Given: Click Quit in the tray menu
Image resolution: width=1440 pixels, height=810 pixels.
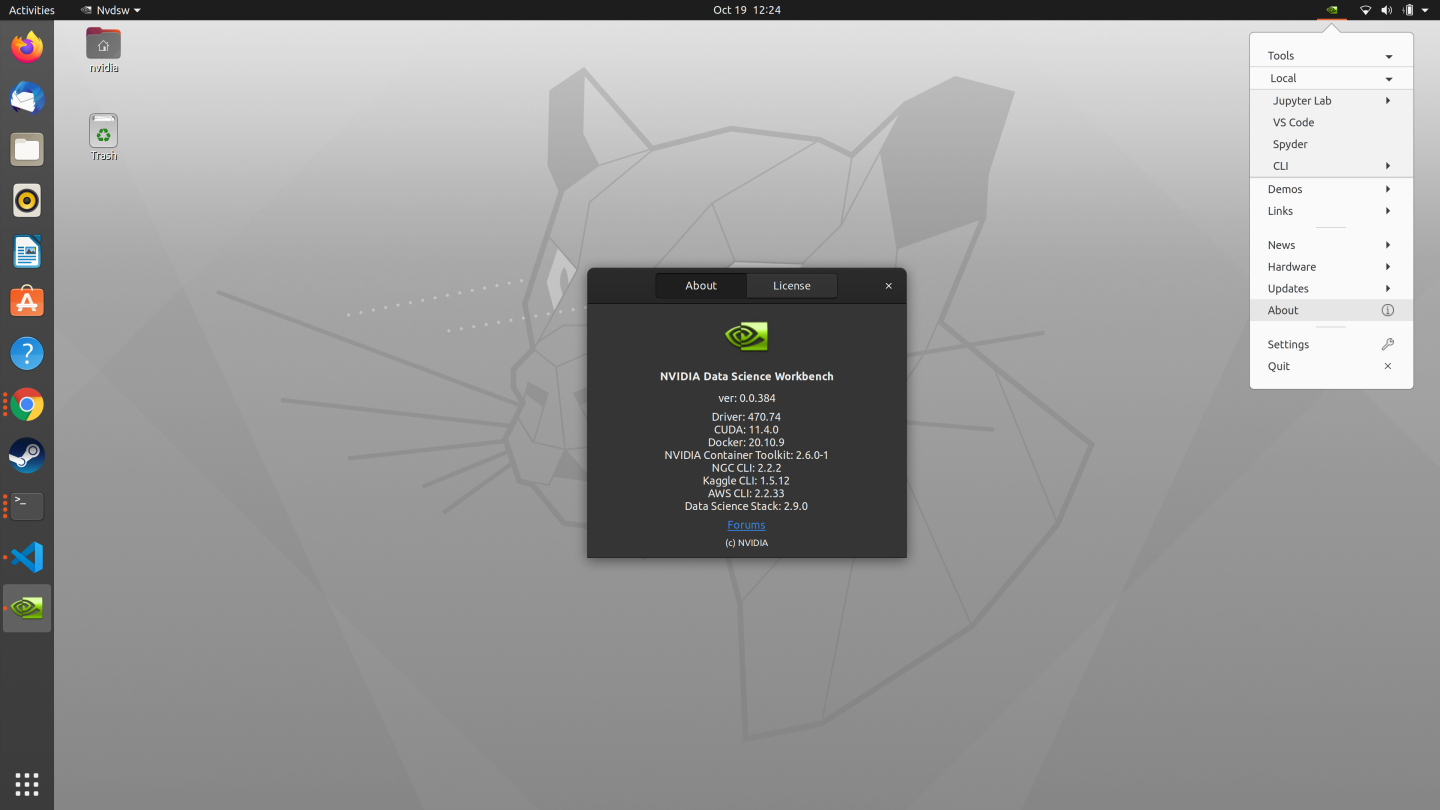Looking at the screenshot, I should pos(1279,367).
